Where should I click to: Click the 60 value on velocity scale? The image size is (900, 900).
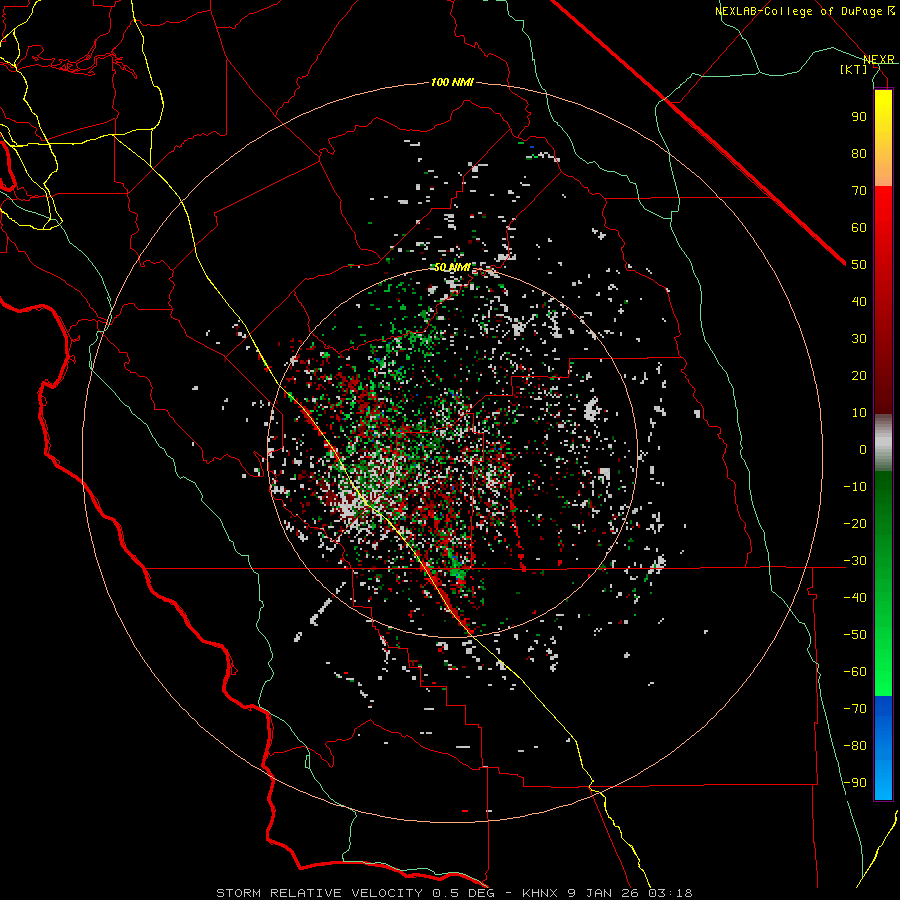(x=859, y=227)
